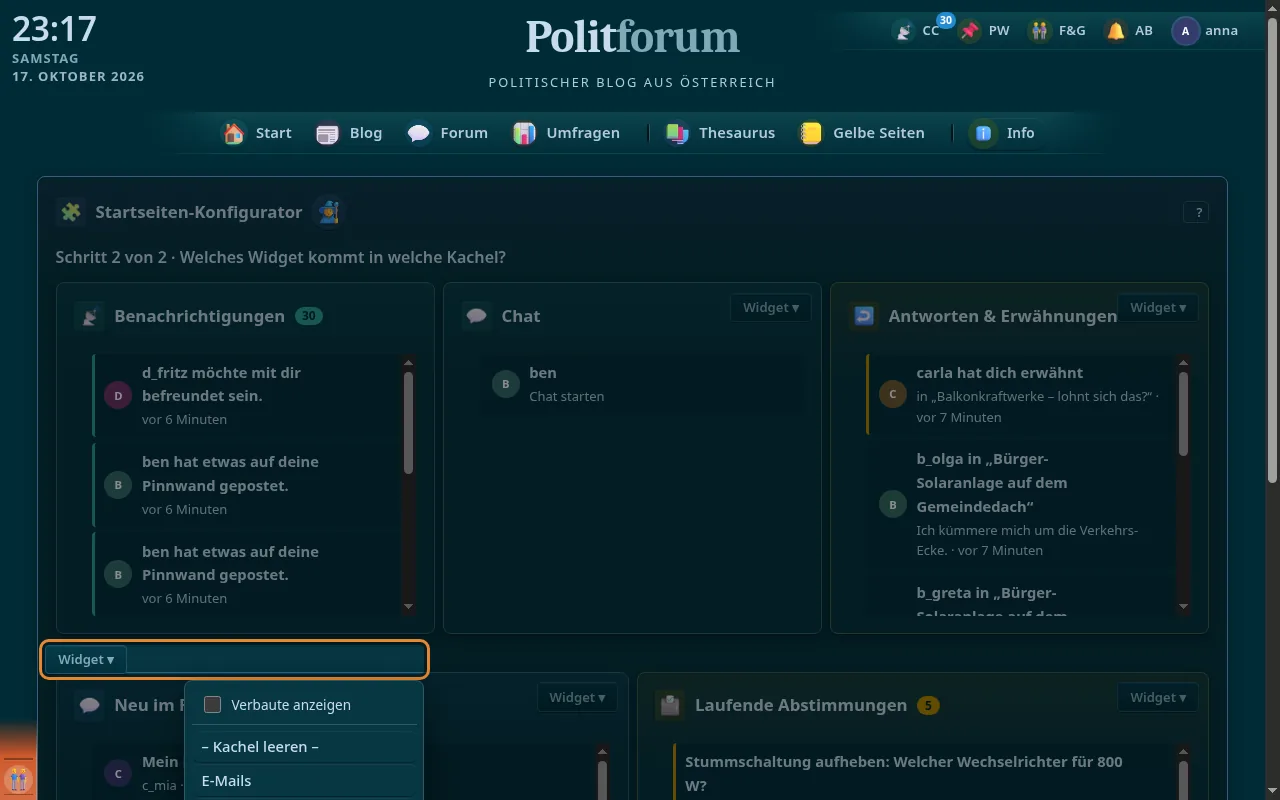Image resolution: width=1280 pixels, height=800 pixels.
Task: Open Widget dropdown in the "Neu im" tile
Action: [577, 698]
